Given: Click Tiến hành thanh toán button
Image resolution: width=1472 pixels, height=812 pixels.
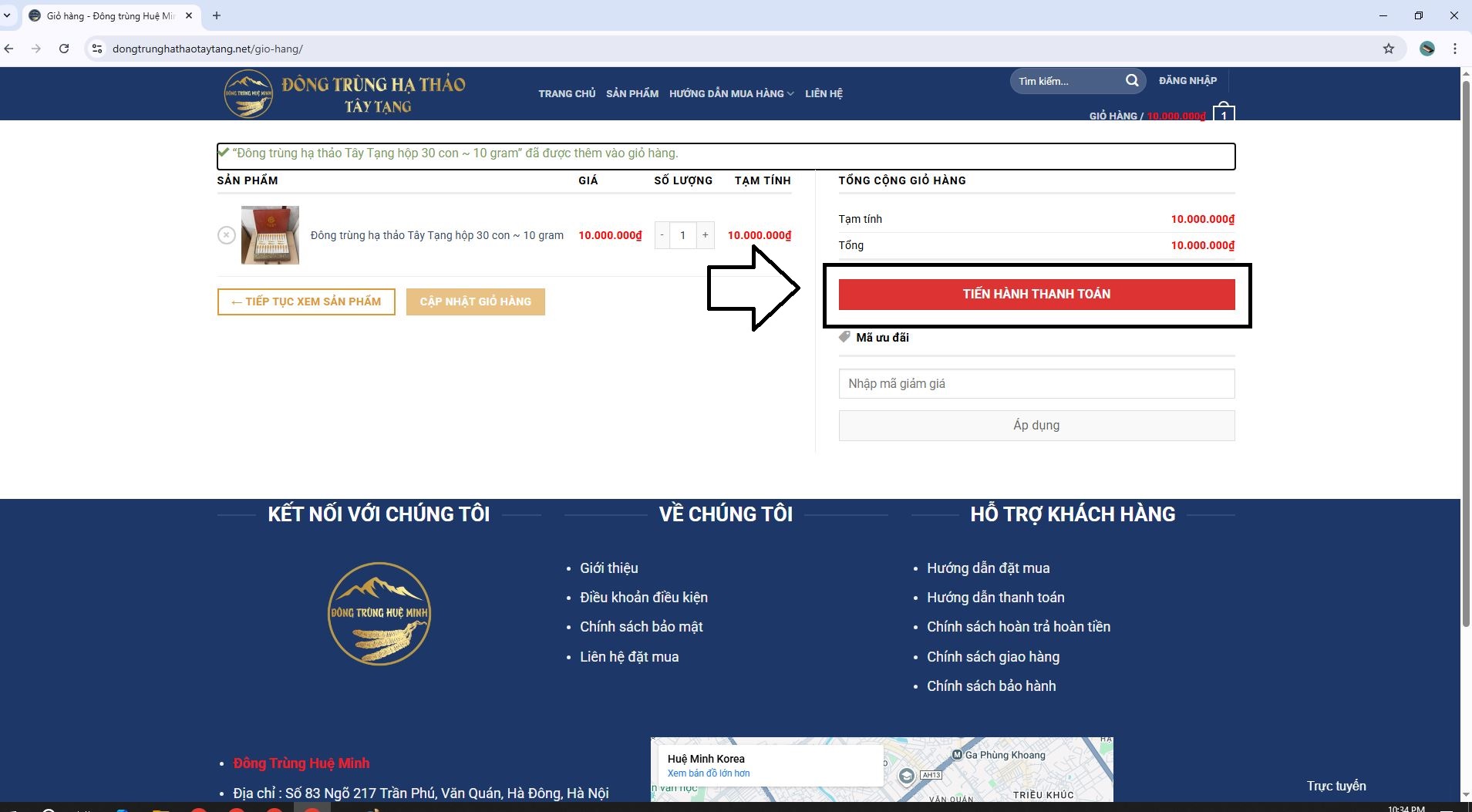Looking at the screenshot, I should pyautogui.click(x=1036, y=294).
